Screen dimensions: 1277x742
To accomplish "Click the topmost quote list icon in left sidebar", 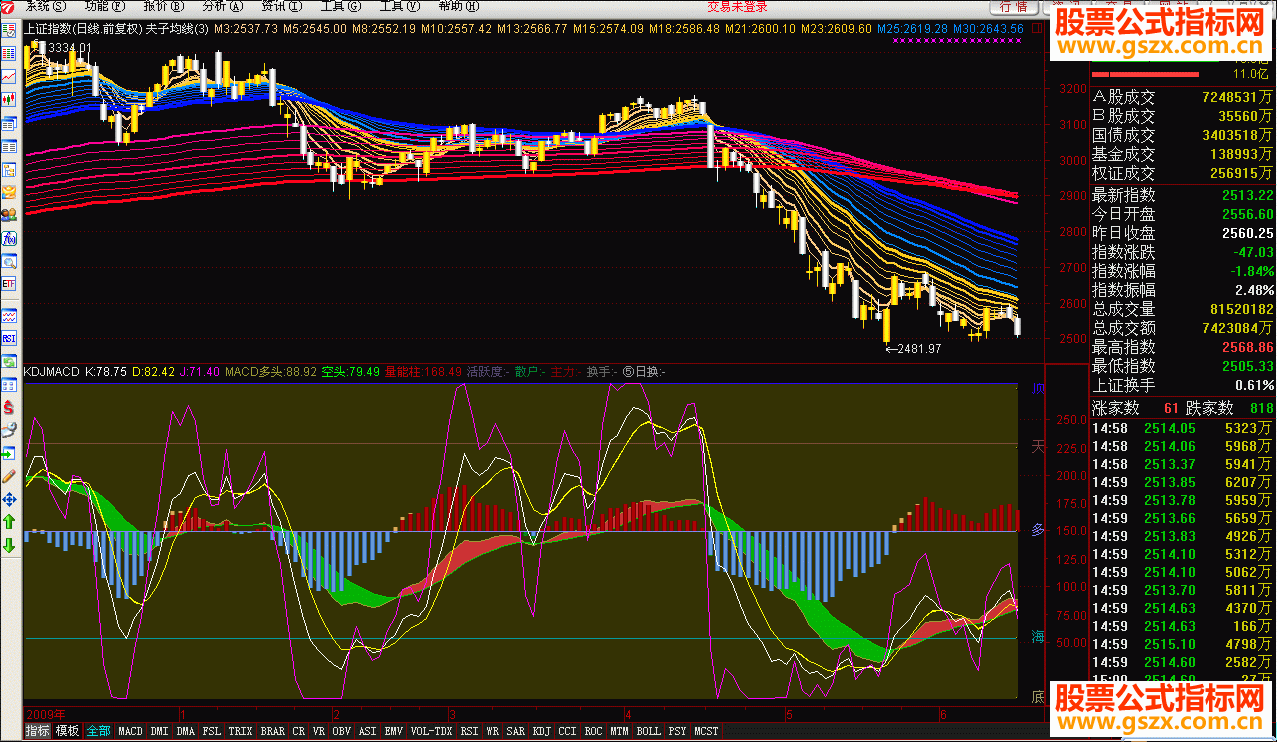I will [9, 29].
